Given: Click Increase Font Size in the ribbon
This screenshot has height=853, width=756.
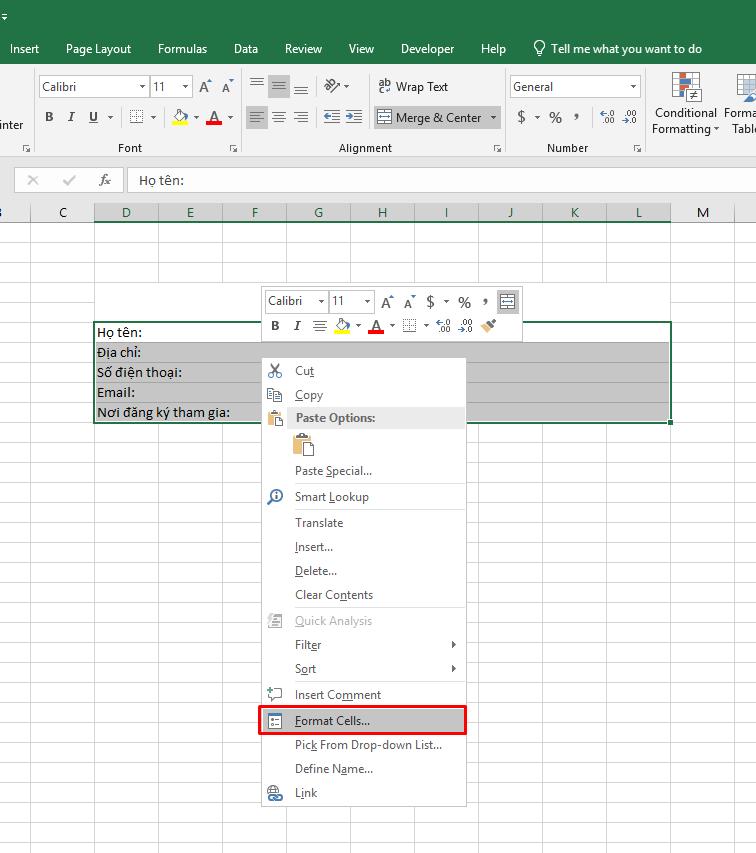Looking at the screenshot, I should (205, 86).
